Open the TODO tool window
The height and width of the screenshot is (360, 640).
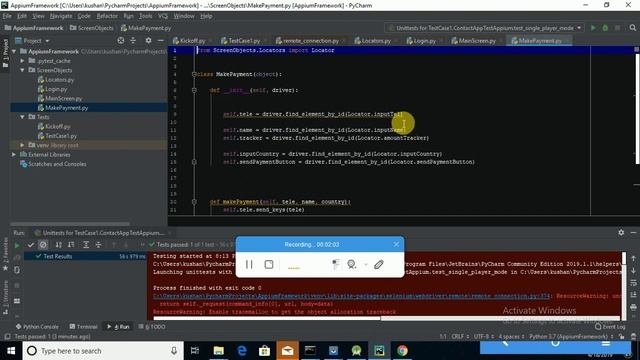click(152, 327)
